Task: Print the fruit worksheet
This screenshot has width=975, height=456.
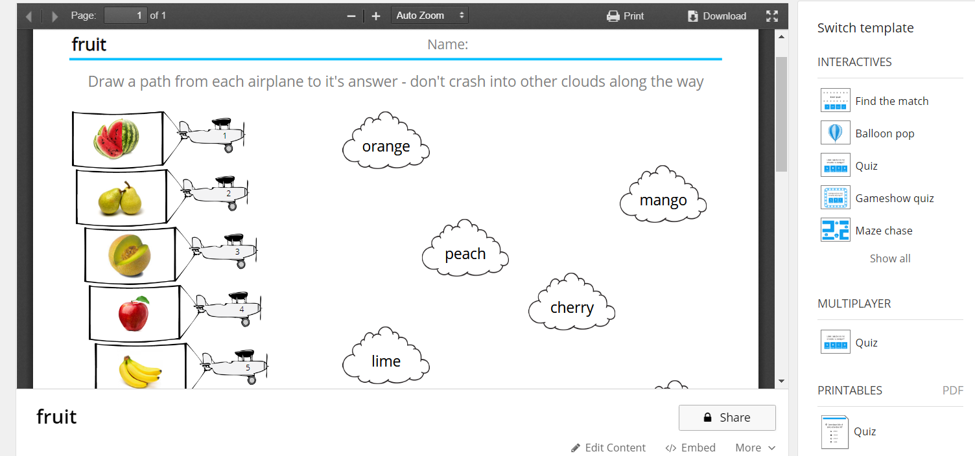Action: (625, 16)
